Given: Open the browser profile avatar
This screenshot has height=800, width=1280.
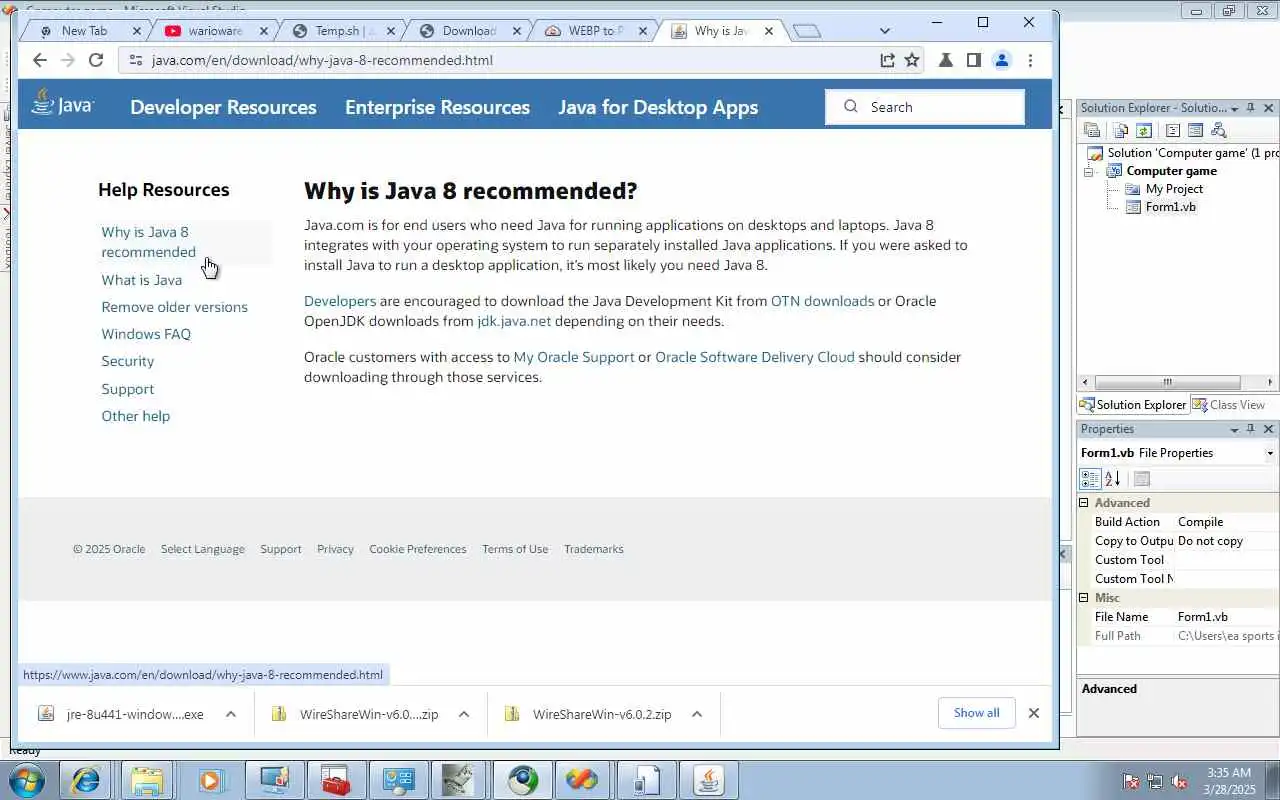Looking at the screenshot, I should tap(1001, 60).
